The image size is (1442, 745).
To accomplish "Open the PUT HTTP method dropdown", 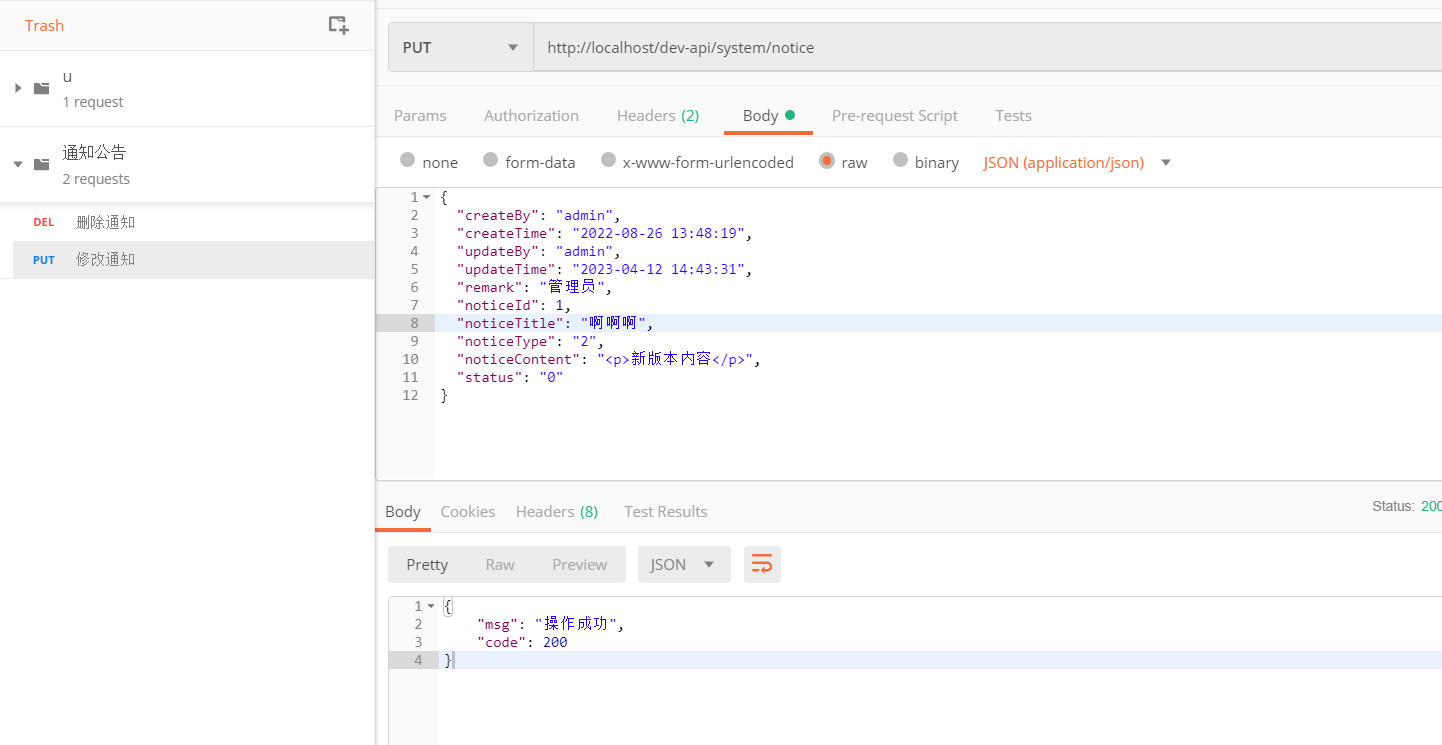I will coord(460,47).
